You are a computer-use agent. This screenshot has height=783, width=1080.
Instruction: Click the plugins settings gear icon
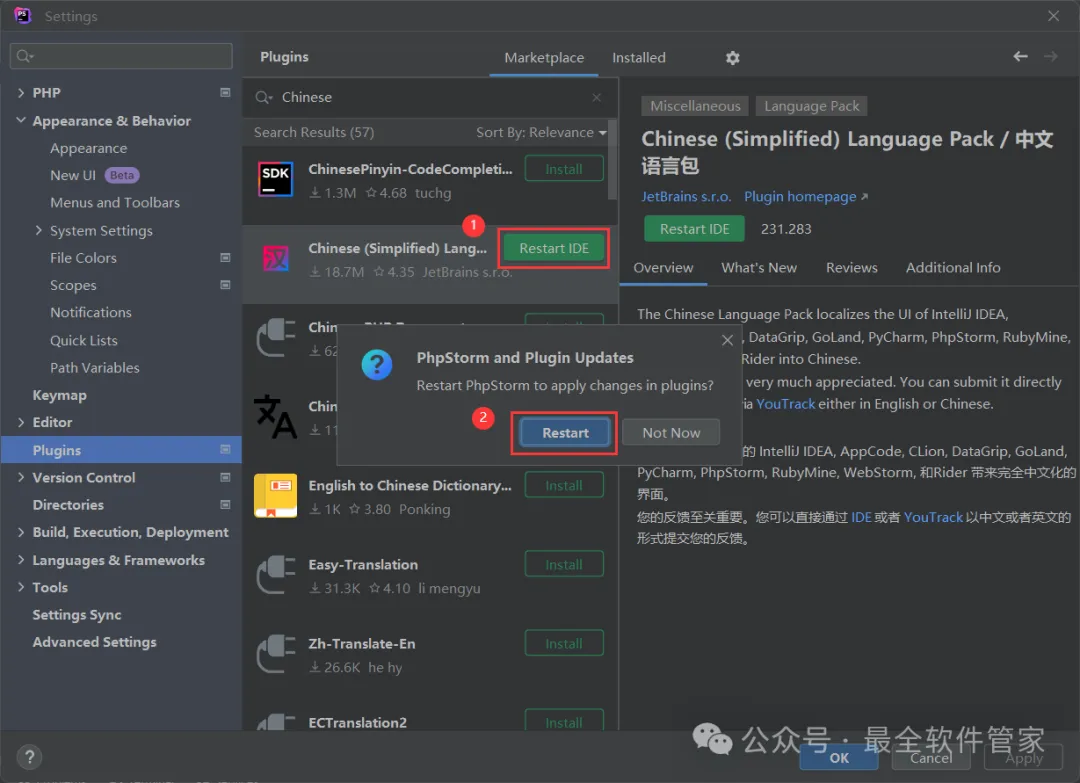pyautogui.click(x=732, y=58)
